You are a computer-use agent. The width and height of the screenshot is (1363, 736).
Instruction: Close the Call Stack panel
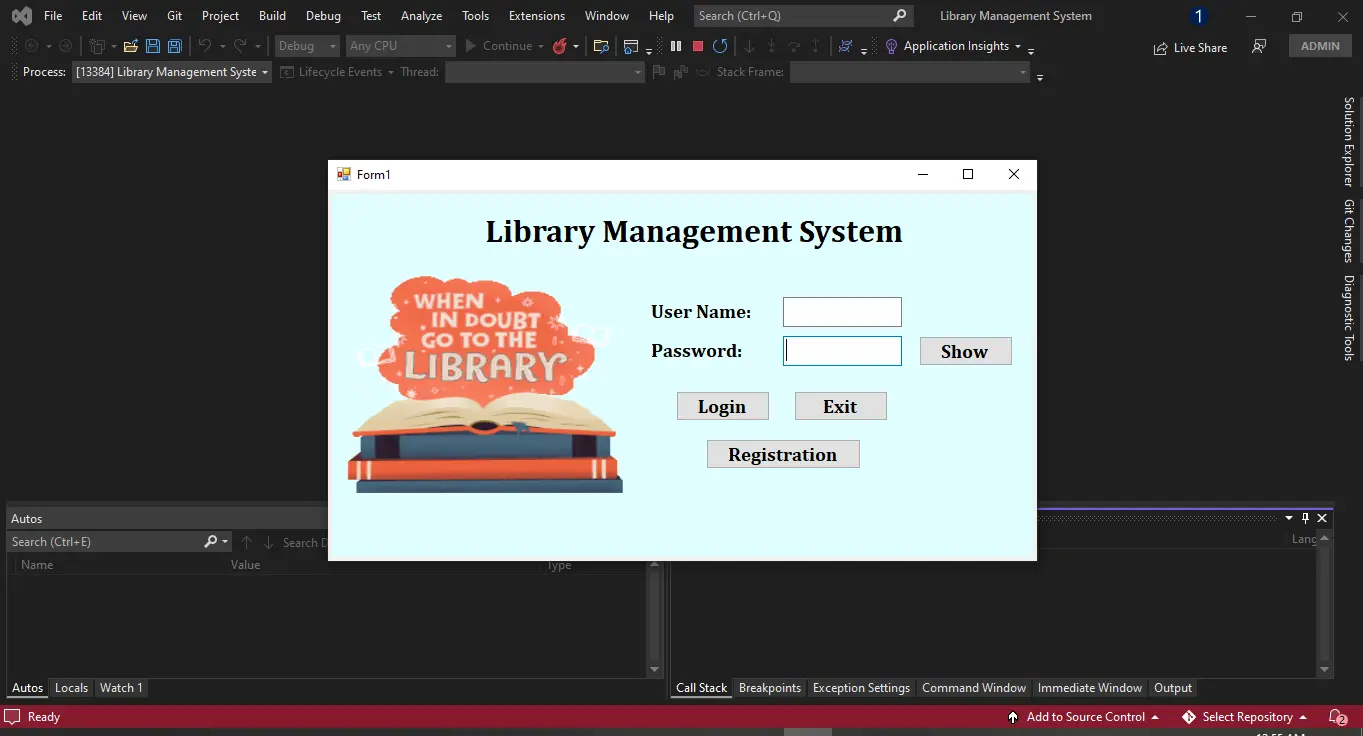coord(1322,518)
